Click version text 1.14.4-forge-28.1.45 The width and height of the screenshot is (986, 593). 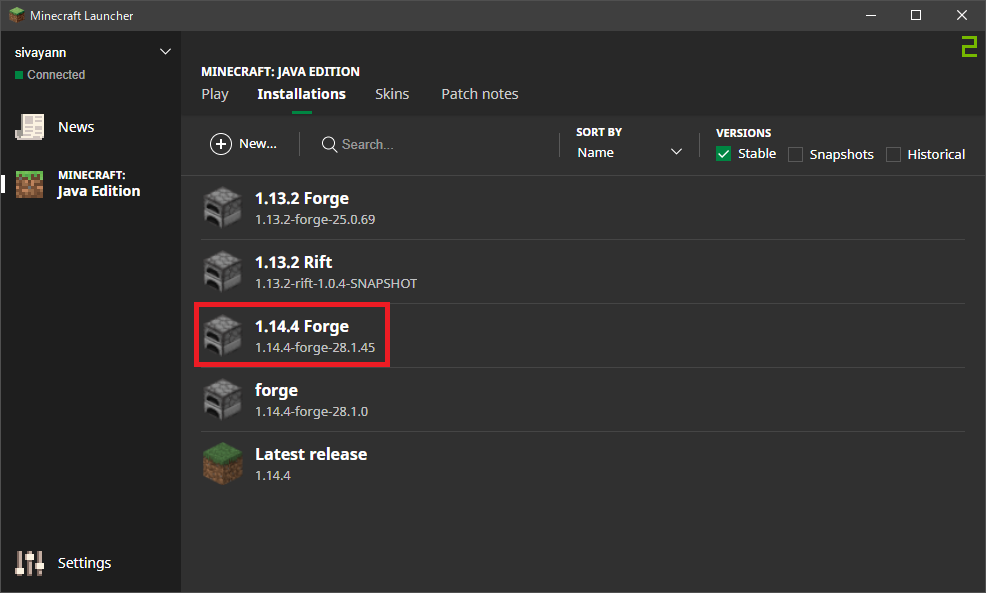tap(315, 348)
